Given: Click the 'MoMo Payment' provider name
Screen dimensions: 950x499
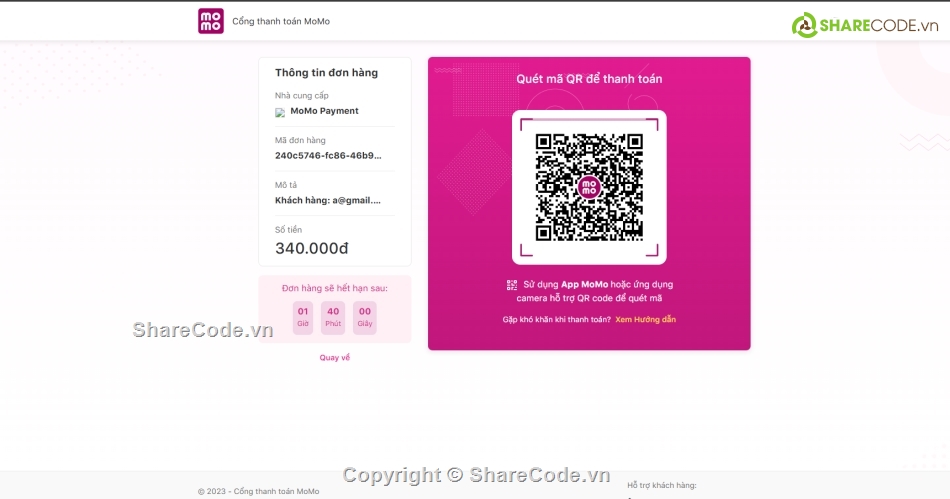Looking at the screenshot, I should (324, 111).
